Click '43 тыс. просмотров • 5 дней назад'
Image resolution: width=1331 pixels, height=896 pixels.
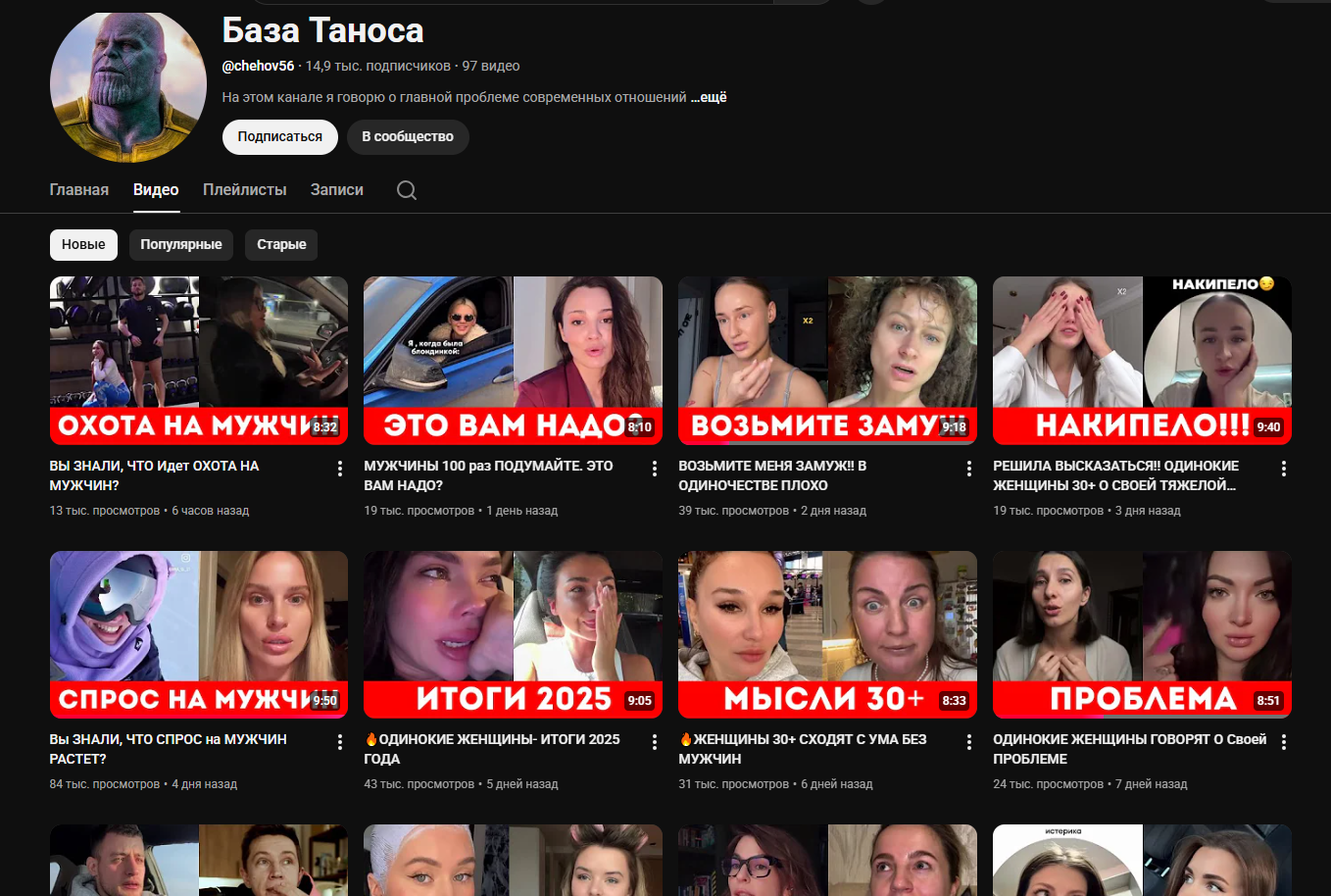[x=461, y=784]
